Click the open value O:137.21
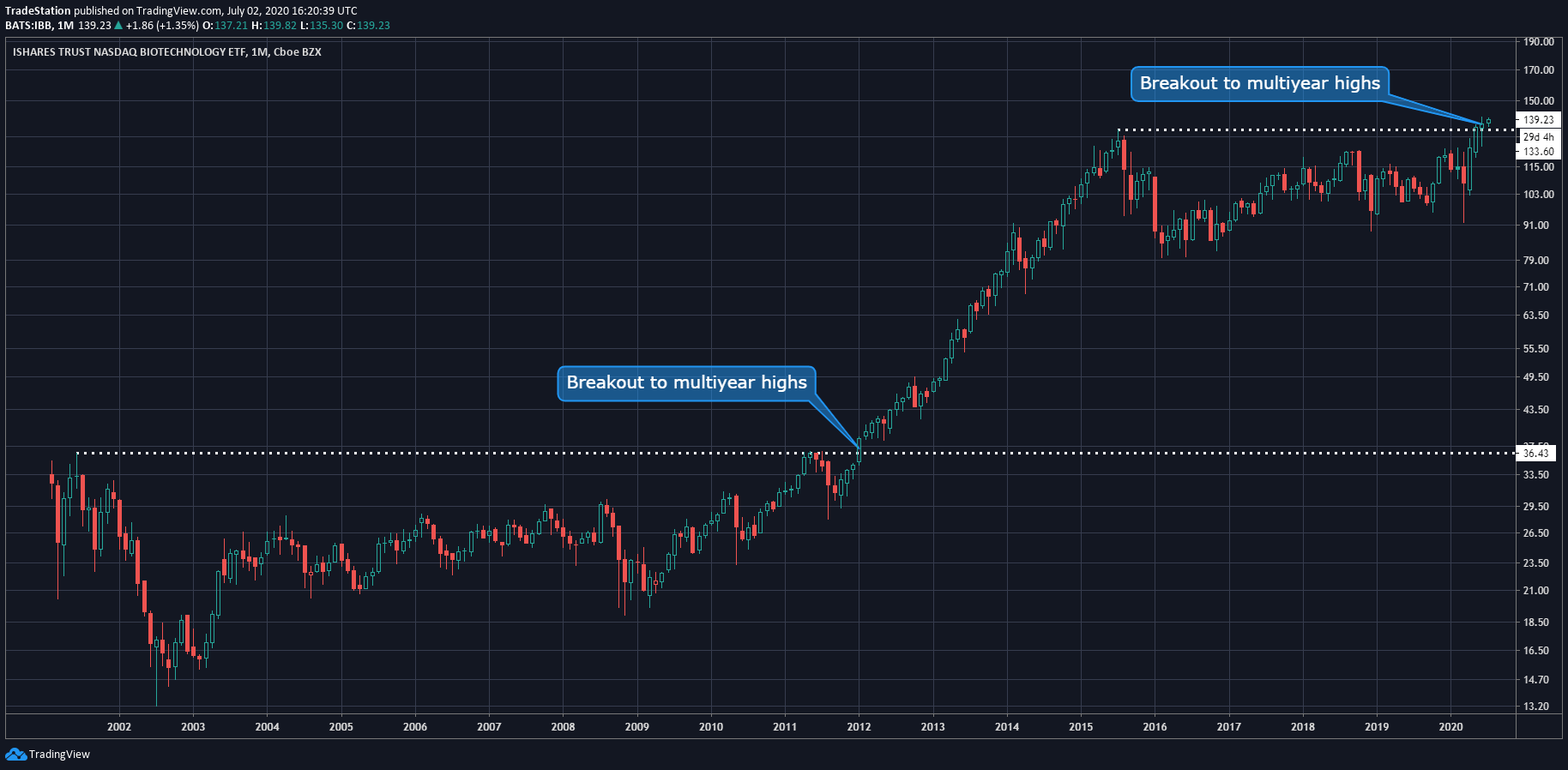The height and width of the screenshot is (770, 1568). click(x=225, y=26)
